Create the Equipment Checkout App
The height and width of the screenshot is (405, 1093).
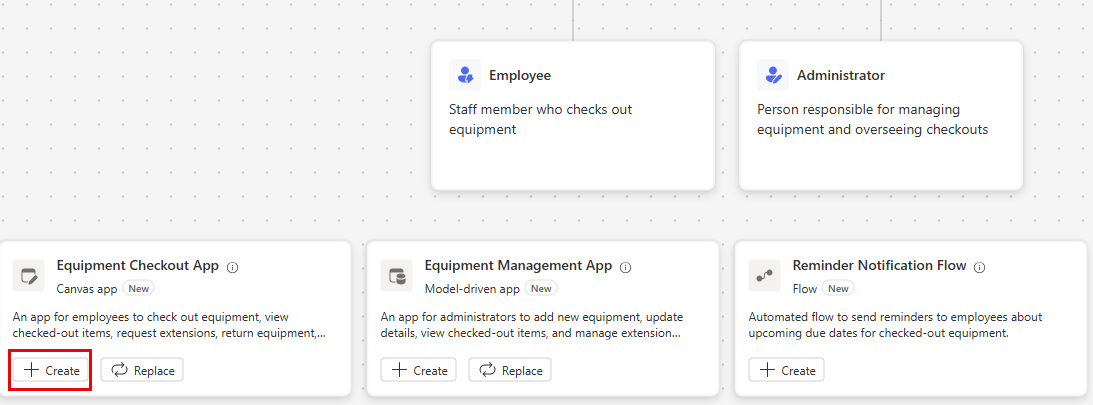coord(52,370)
